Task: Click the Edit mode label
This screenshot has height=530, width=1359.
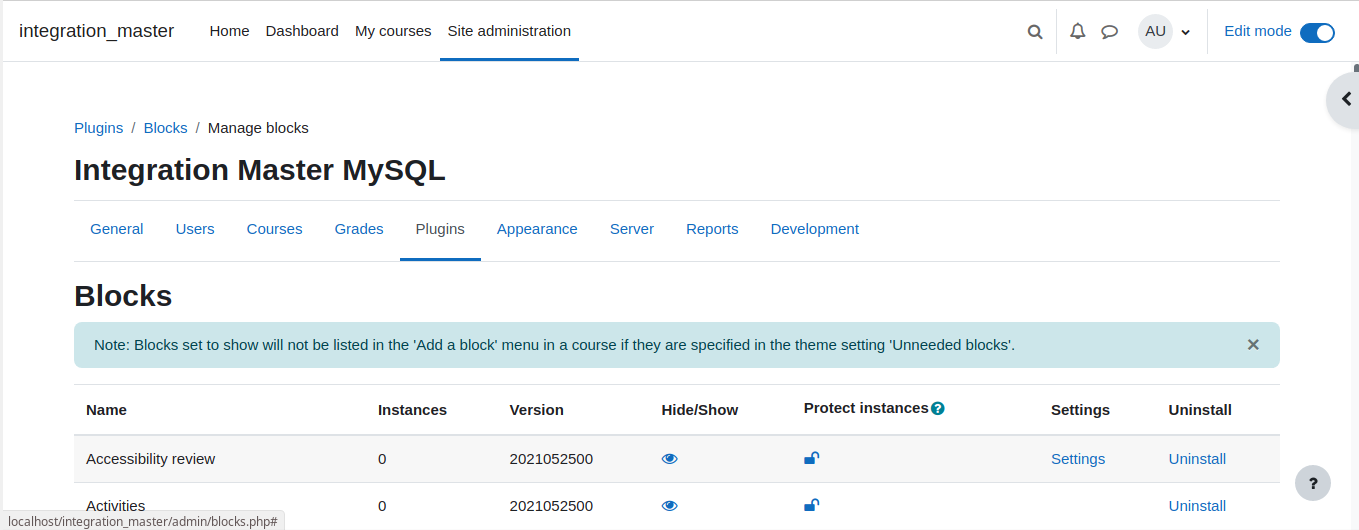Action: [x=1258, y=31]
